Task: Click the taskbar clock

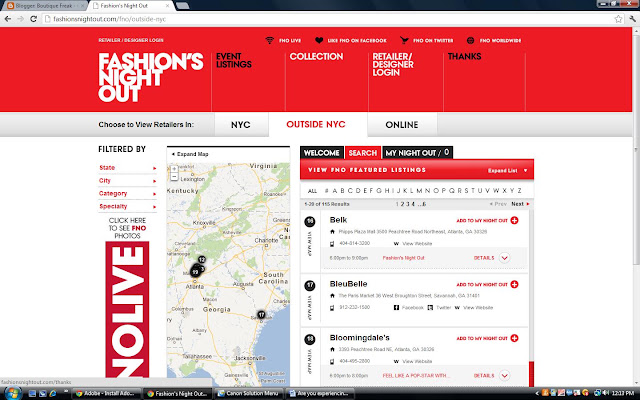Action: pyautogui.click(x=622, y=393)
